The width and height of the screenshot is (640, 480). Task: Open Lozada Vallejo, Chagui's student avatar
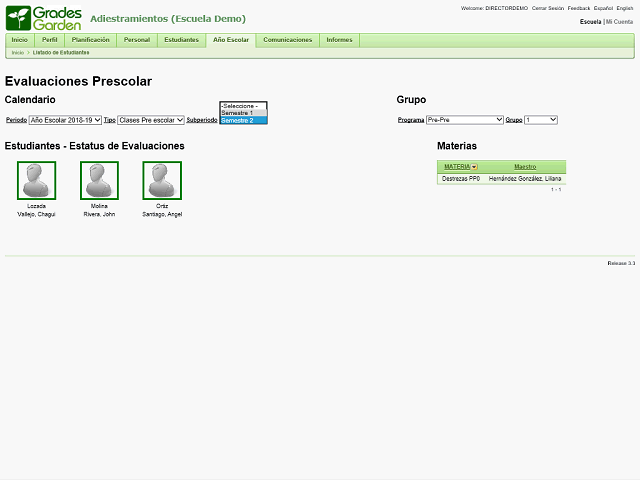(x=36, y=181)
